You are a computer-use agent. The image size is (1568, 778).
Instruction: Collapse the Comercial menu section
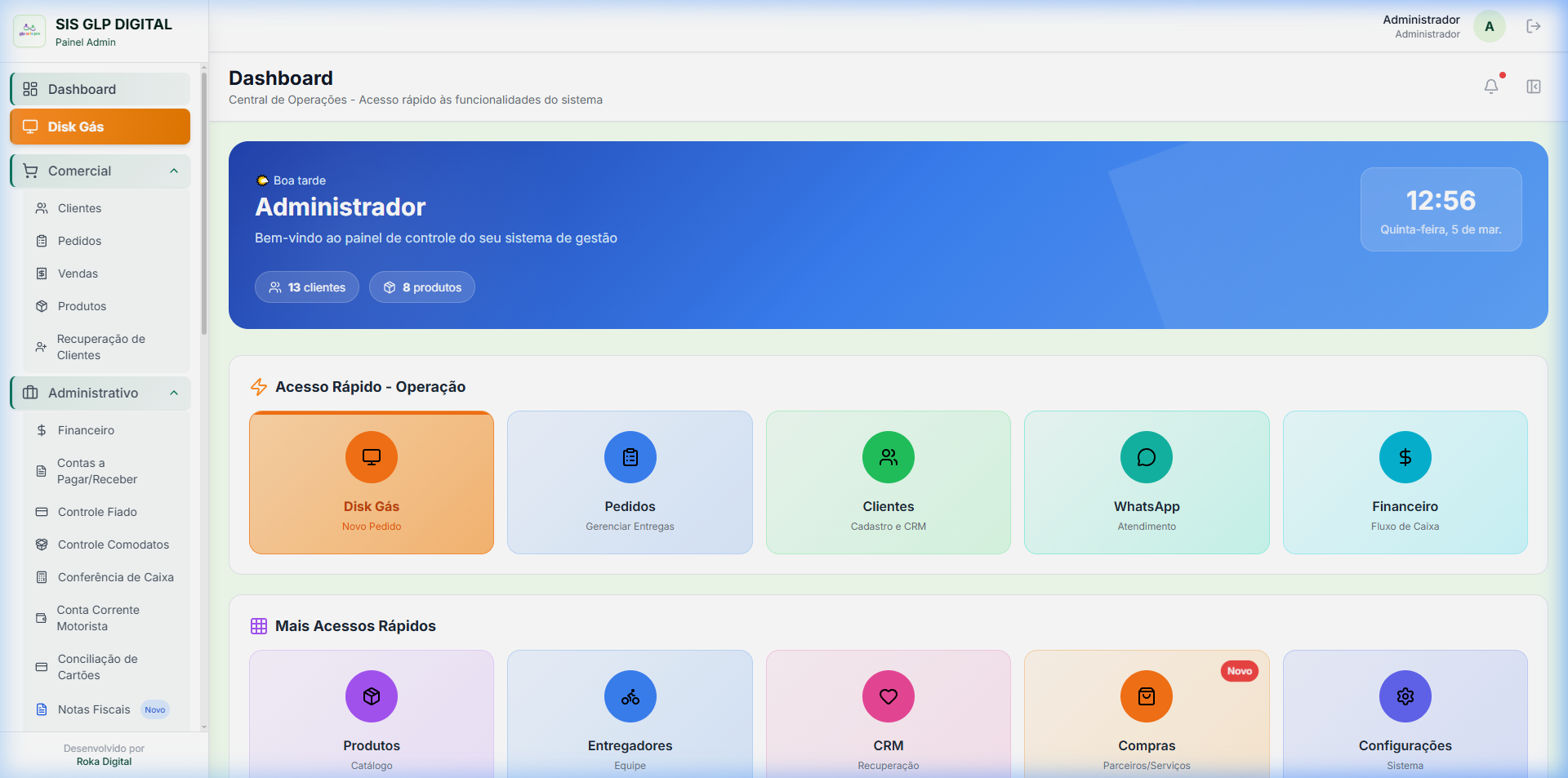pyautogui.click(x=174, y=171)
